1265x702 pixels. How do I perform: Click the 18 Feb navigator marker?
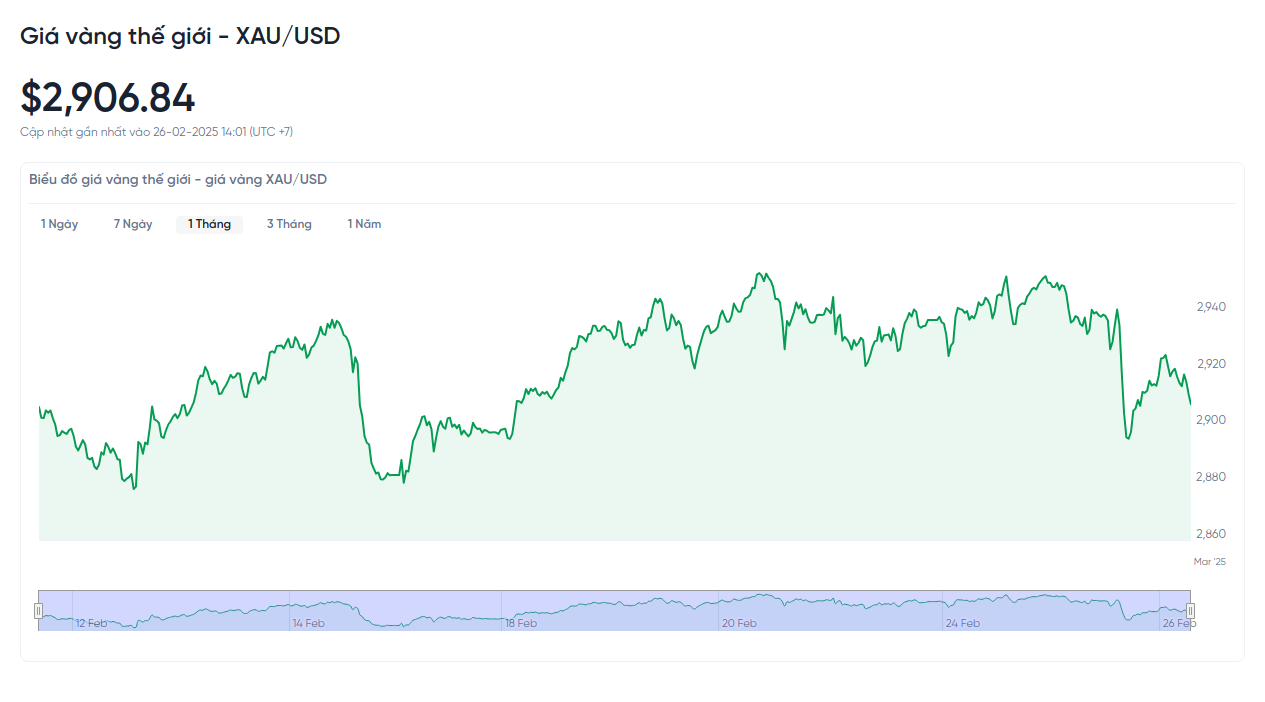click(x=521, y=623)
